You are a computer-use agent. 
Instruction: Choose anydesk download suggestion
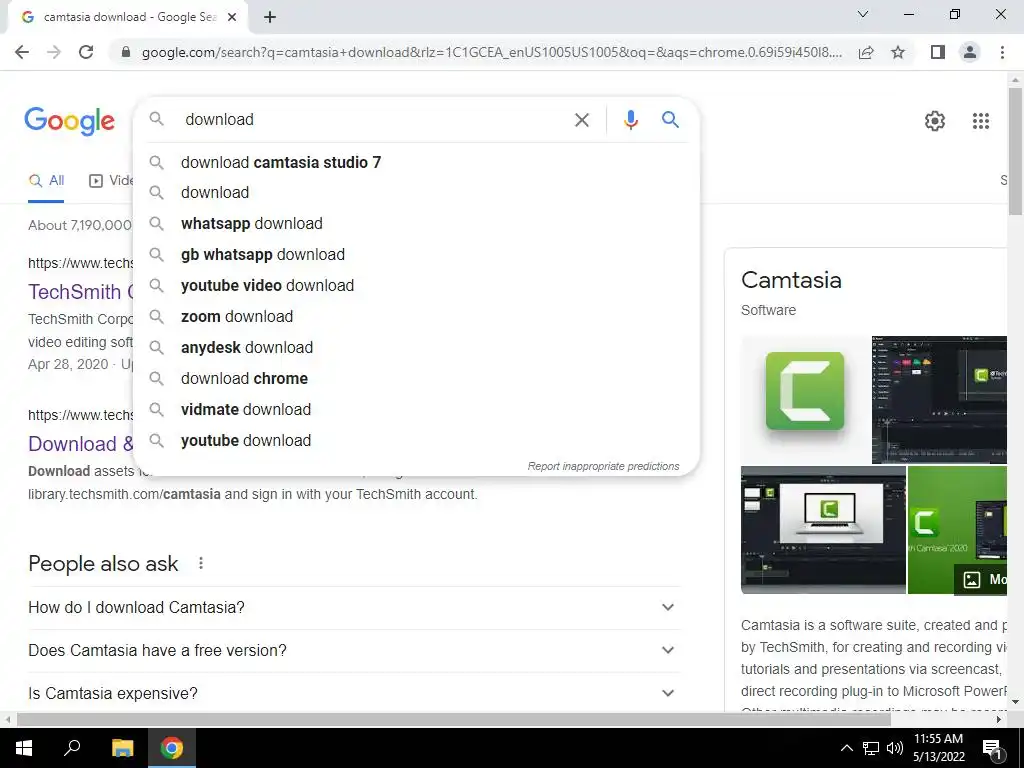(x=416, y=347)
